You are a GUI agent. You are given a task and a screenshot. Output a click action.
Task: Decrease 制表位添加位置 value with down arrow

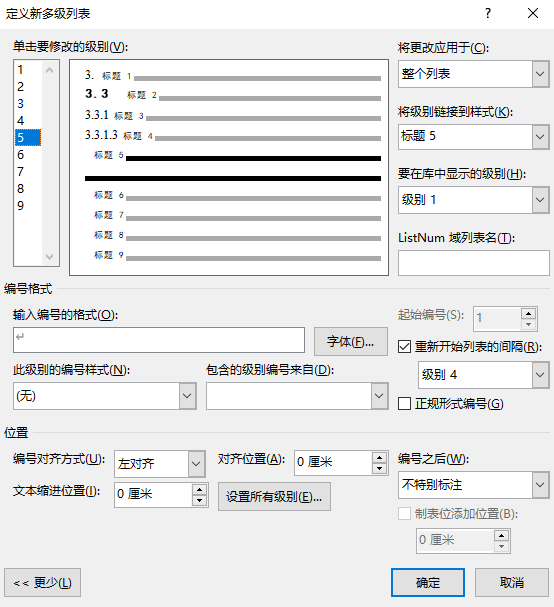501,546
